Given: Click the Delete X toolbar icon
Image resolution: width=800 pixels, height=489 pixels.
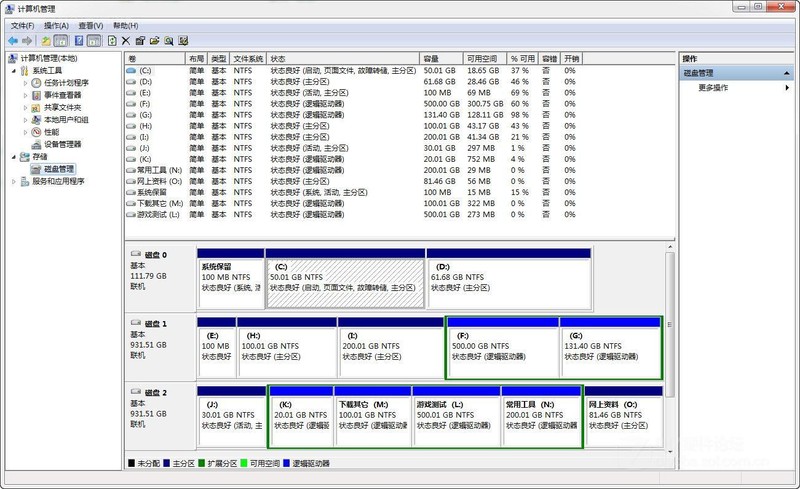Looking at the screenshot, I should (126, 41).
